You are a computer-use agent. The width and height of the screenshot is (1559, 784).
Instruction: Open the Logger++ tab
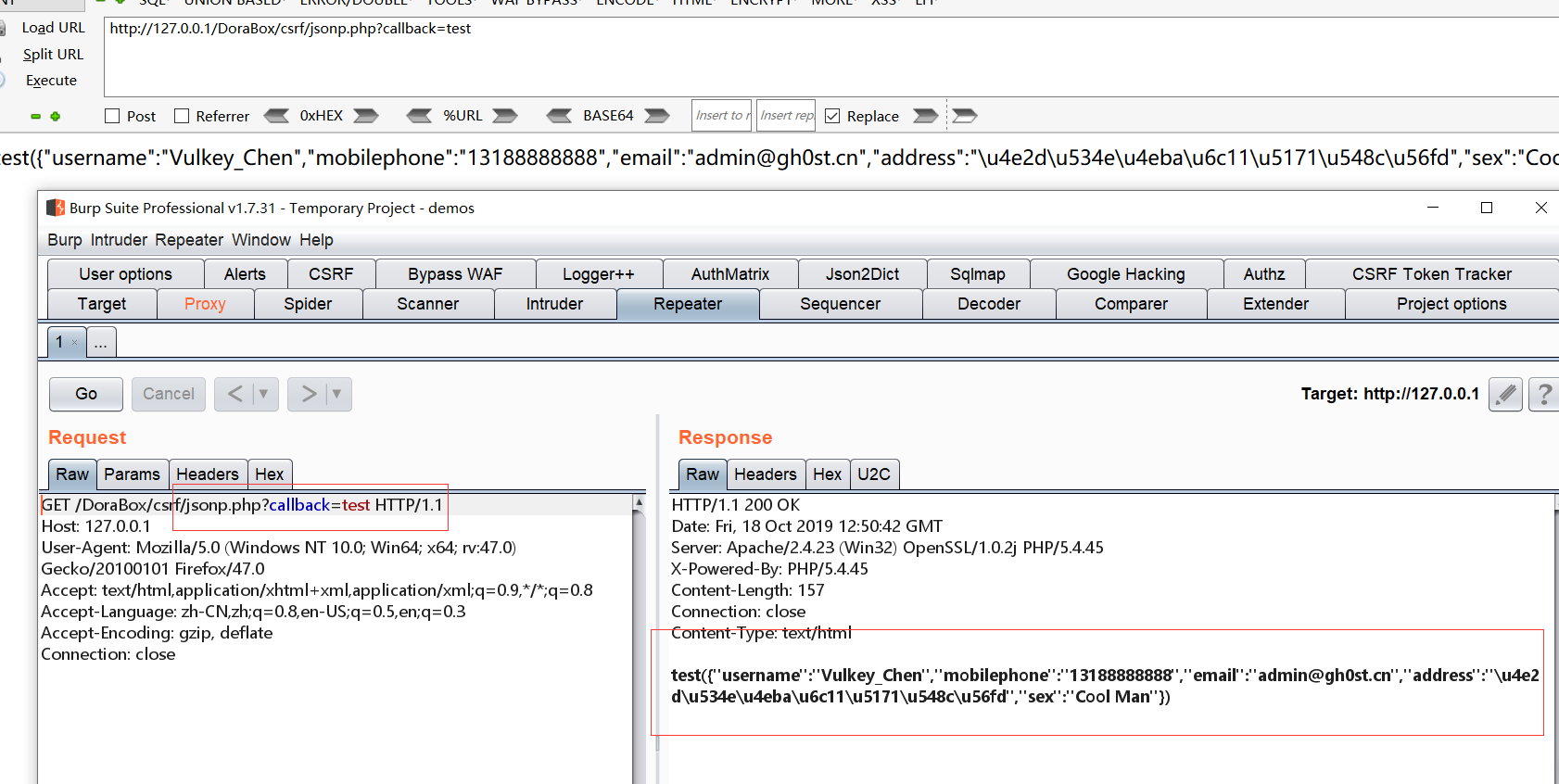(599, 274)
